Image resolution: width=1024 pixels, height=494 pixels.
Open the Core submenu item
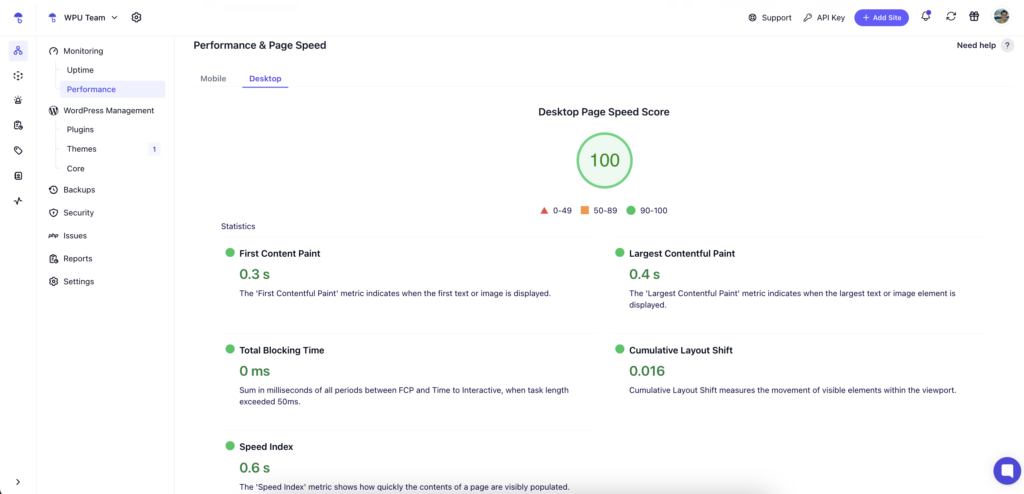76,169
